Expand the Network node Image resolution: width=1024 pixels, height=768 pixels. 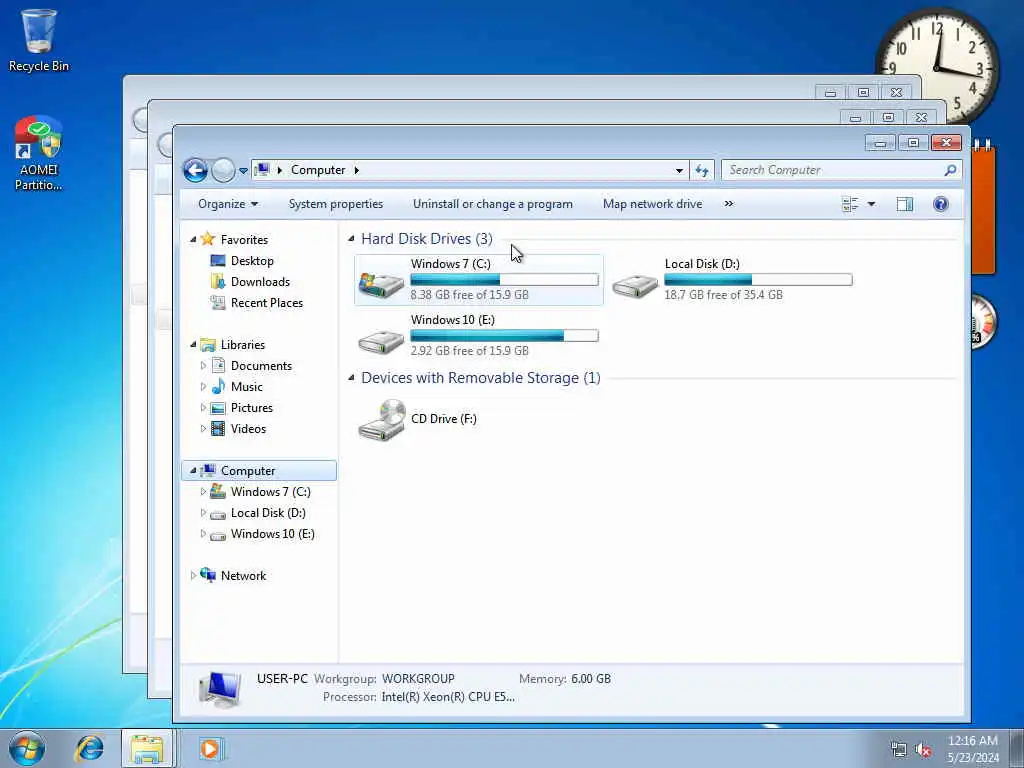(193, 575)
